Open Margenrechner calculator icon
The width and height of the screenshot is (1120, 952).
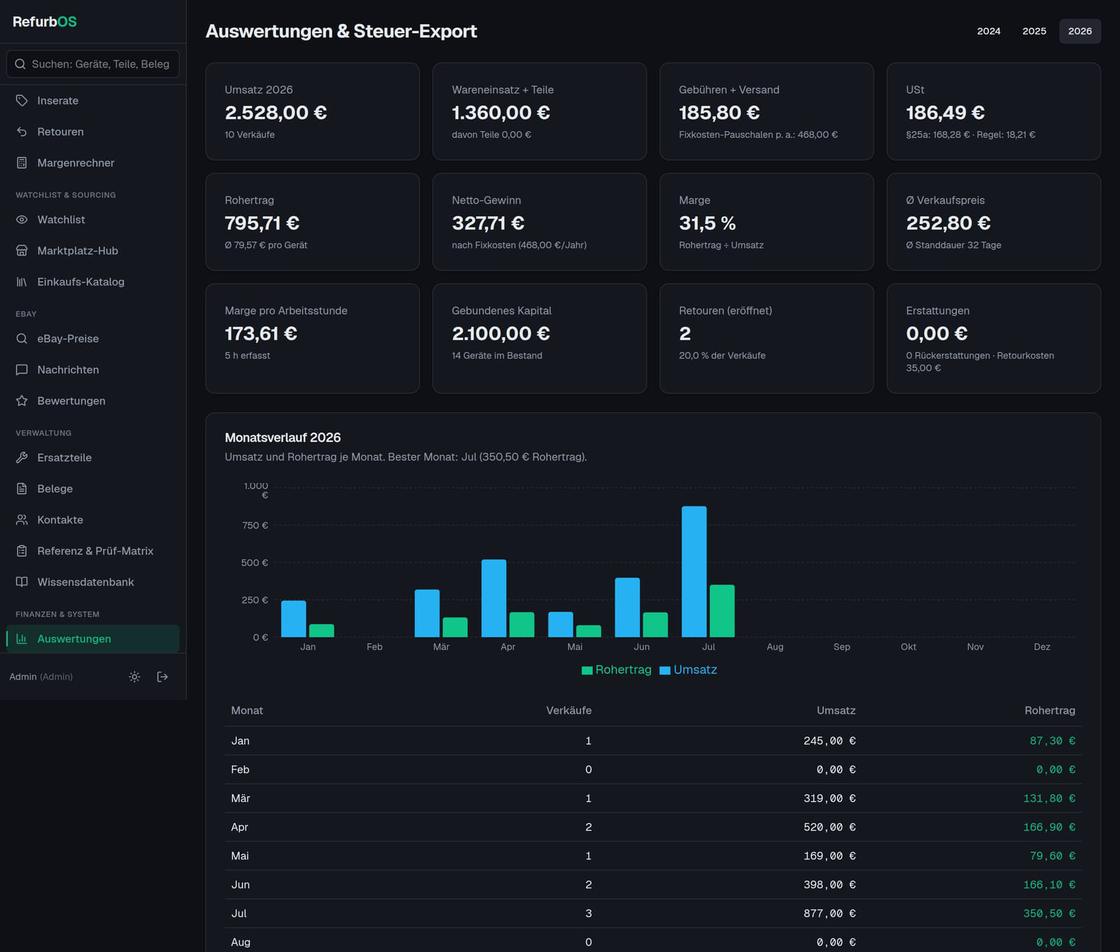(21, 163)
